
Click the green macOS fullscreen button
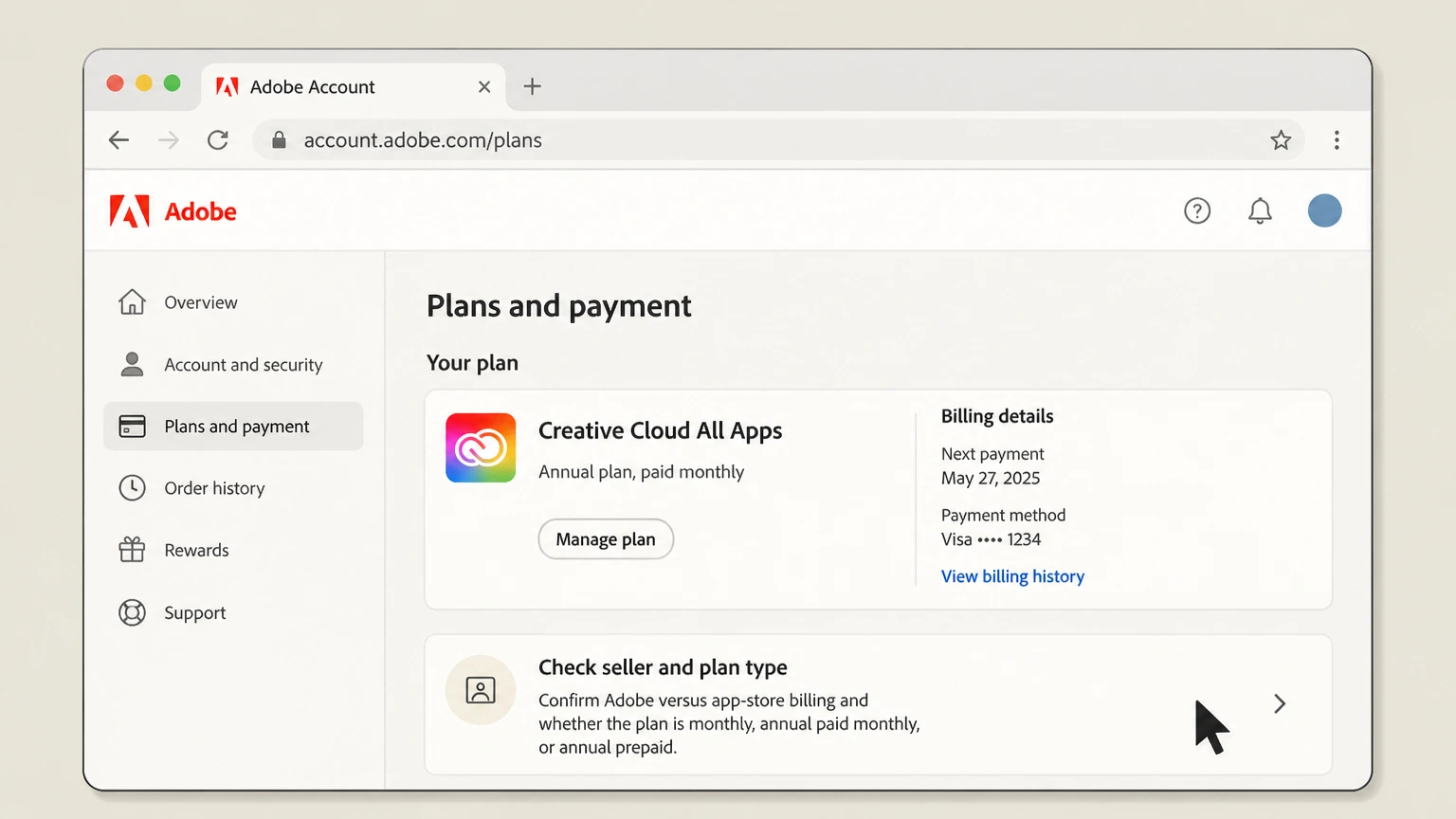tap(173, 83)
